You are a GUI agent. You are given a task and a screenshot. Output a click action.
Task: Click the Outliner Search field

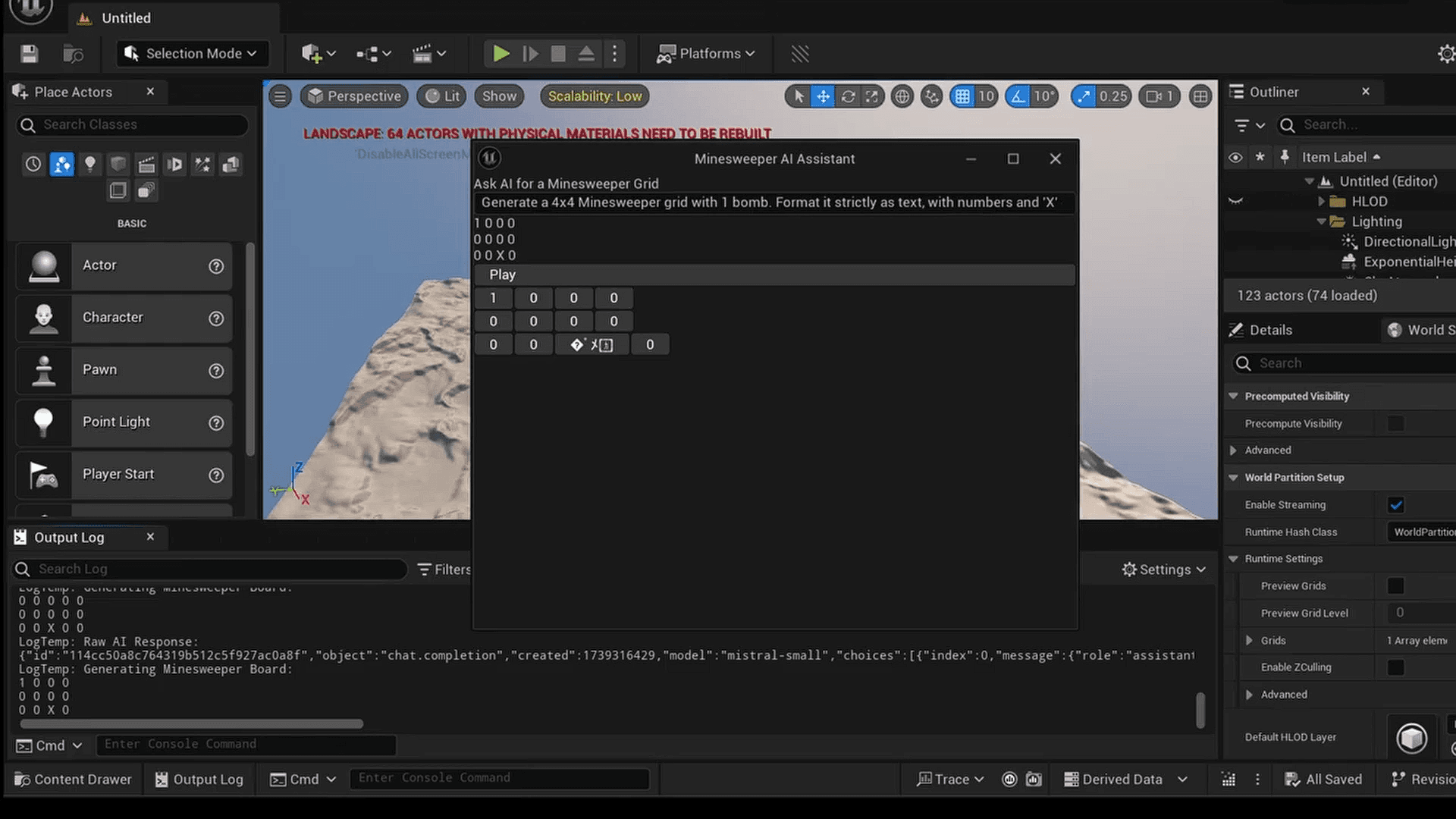(x=1369, y=125)
